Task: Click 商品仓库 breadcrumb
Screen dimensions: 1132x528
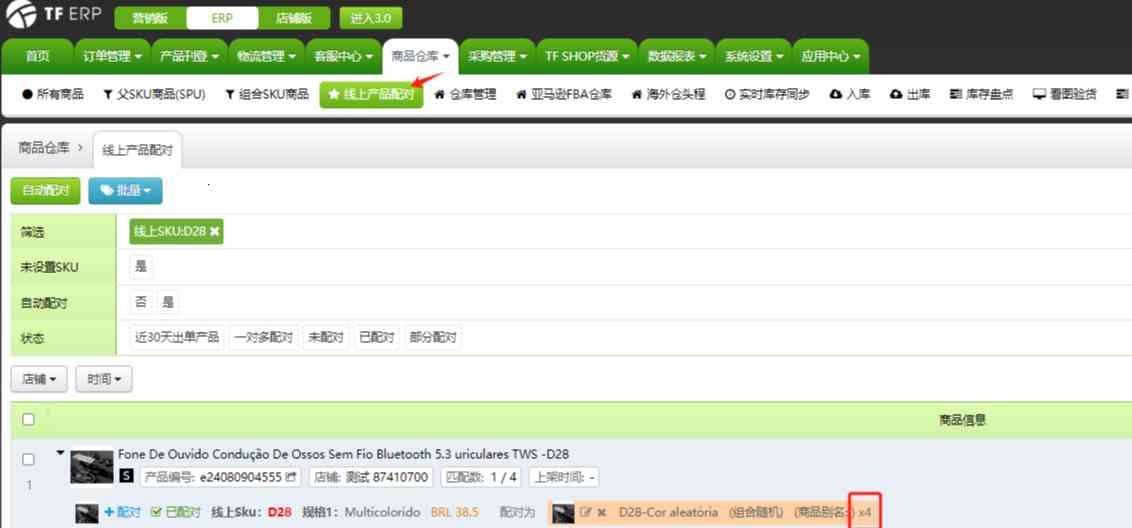Action: click(44, 148)
